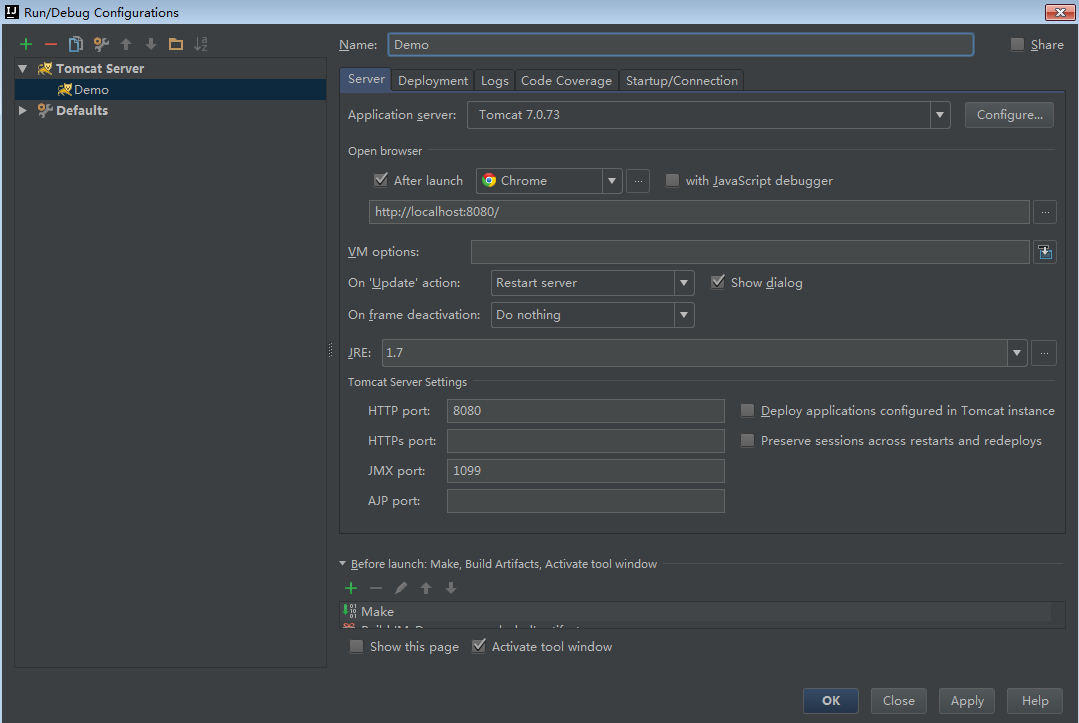1079x723 pixels.
Task: Click the create new folder icon
Action: pyautogui.click(x=176, y=44)
